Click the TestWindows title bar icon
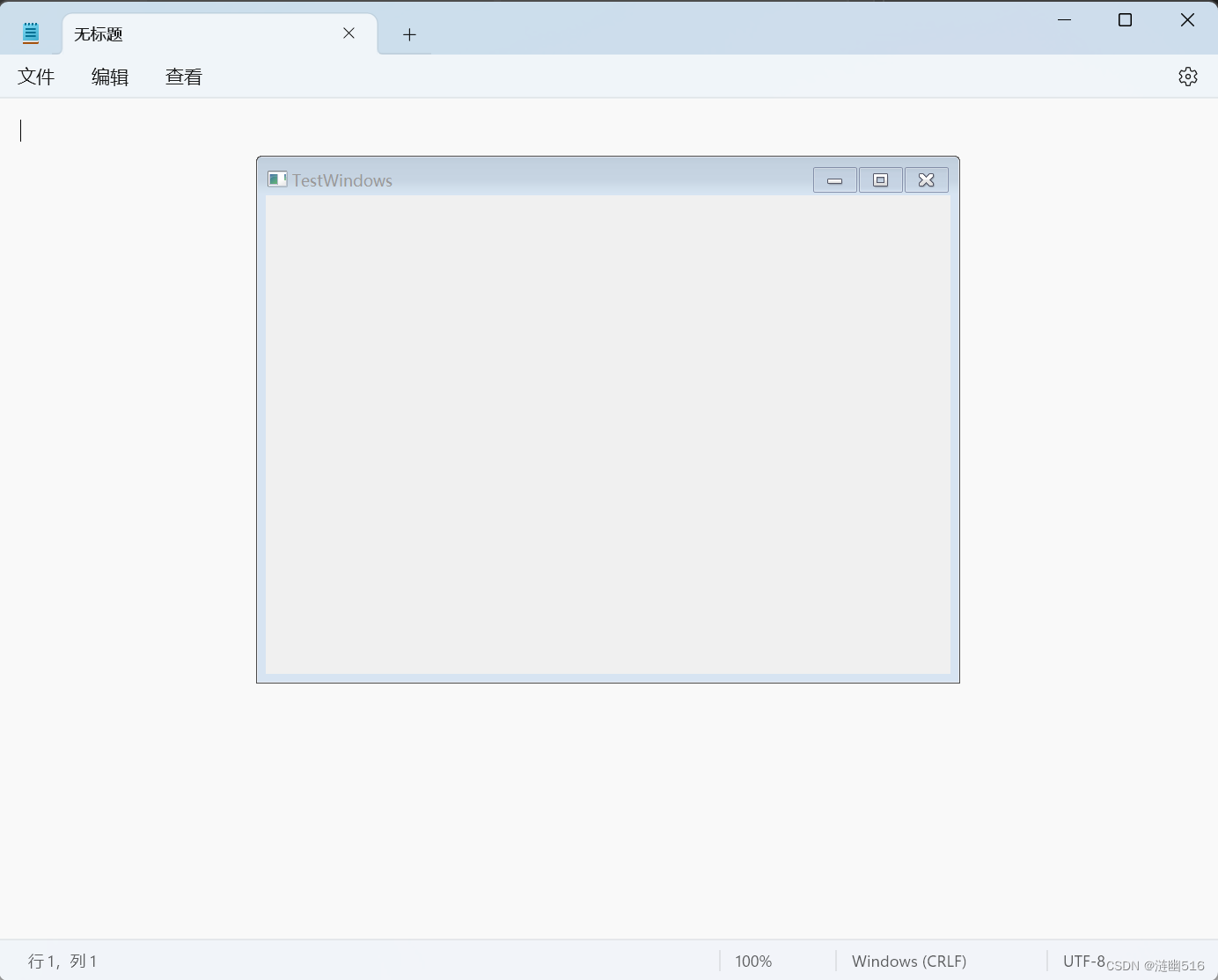This screenshot has height=980, width=1218. point(276,179)
